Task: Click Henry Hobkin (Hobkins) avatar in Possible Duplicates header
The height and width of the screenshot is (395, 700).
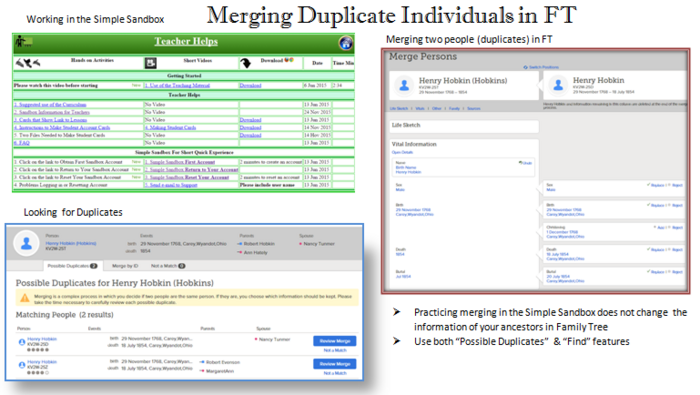Action: coord(26,243)
